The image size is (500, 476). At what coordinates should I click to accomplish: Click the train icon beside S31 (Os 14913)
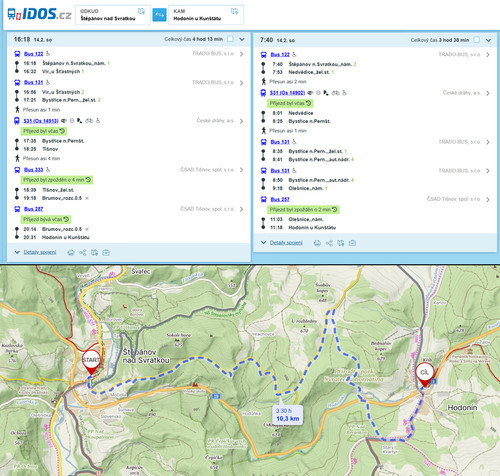tap(17, 121)
